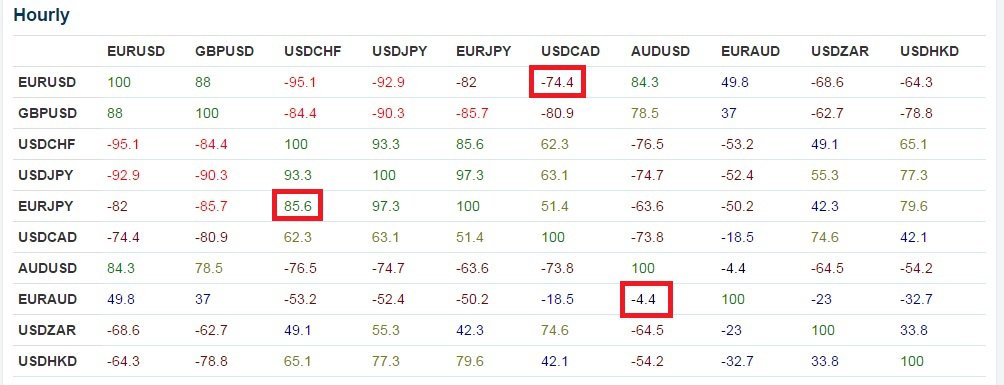The width and height of the screenshot is (1004, 385).
Task: Click the highlighted -4.4 EURAUD/AUDUSD cell
Action: [646, 299]
